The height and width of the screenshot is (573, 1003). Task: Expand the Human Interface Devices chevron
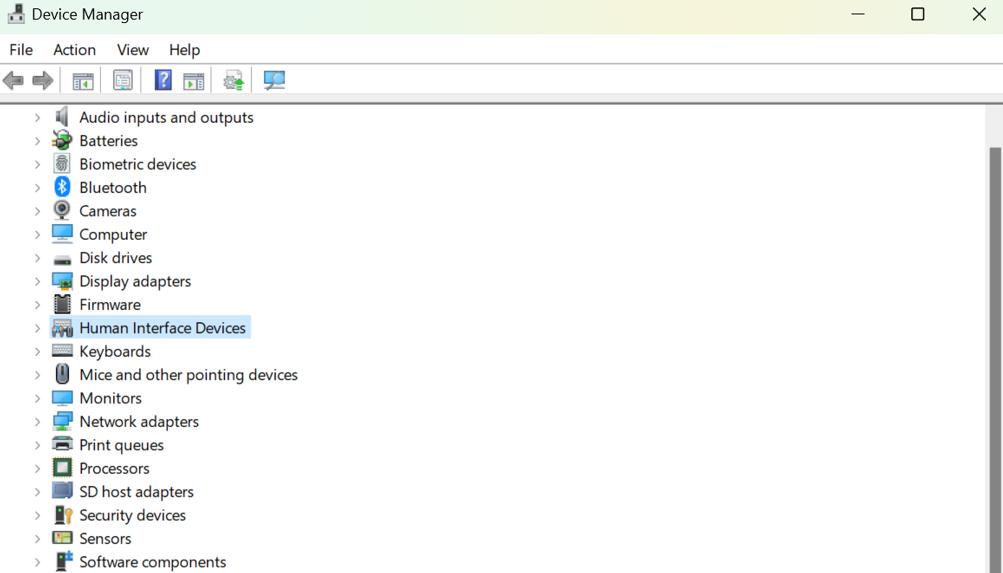pos(38,328)
